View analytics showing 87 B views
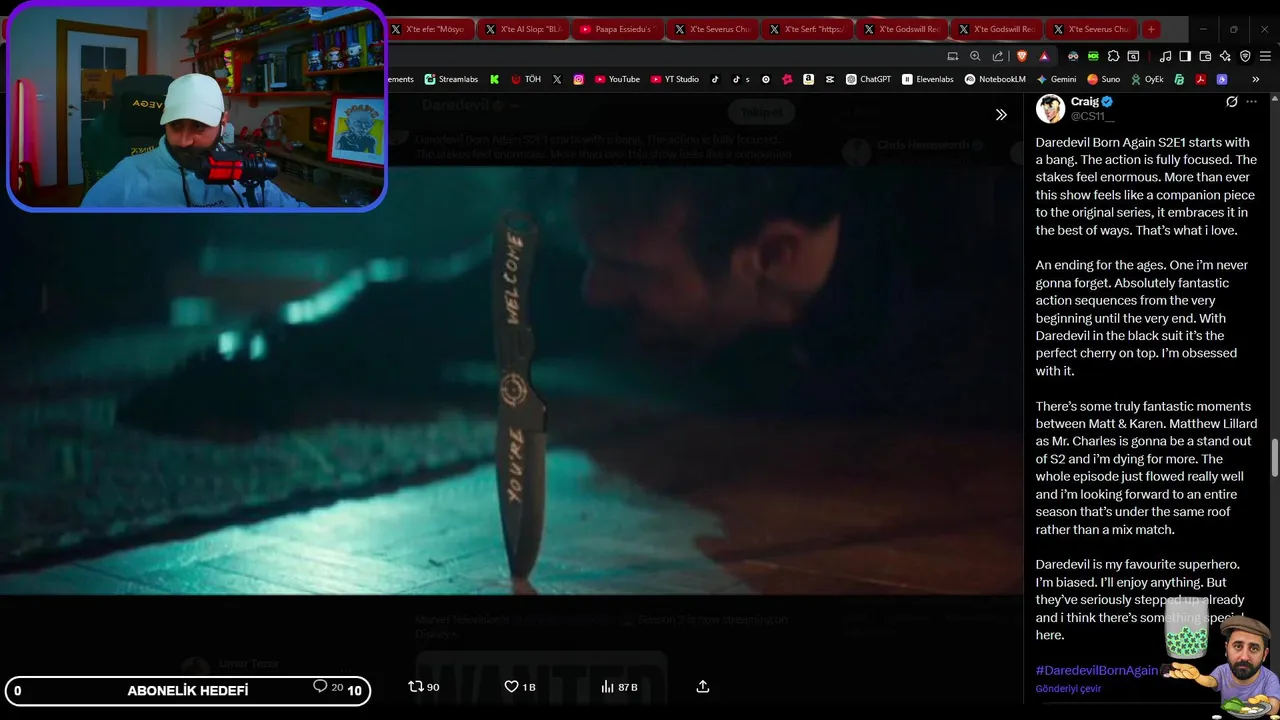This screenshot has height=720, width=1280. click(x=619, y=687)
